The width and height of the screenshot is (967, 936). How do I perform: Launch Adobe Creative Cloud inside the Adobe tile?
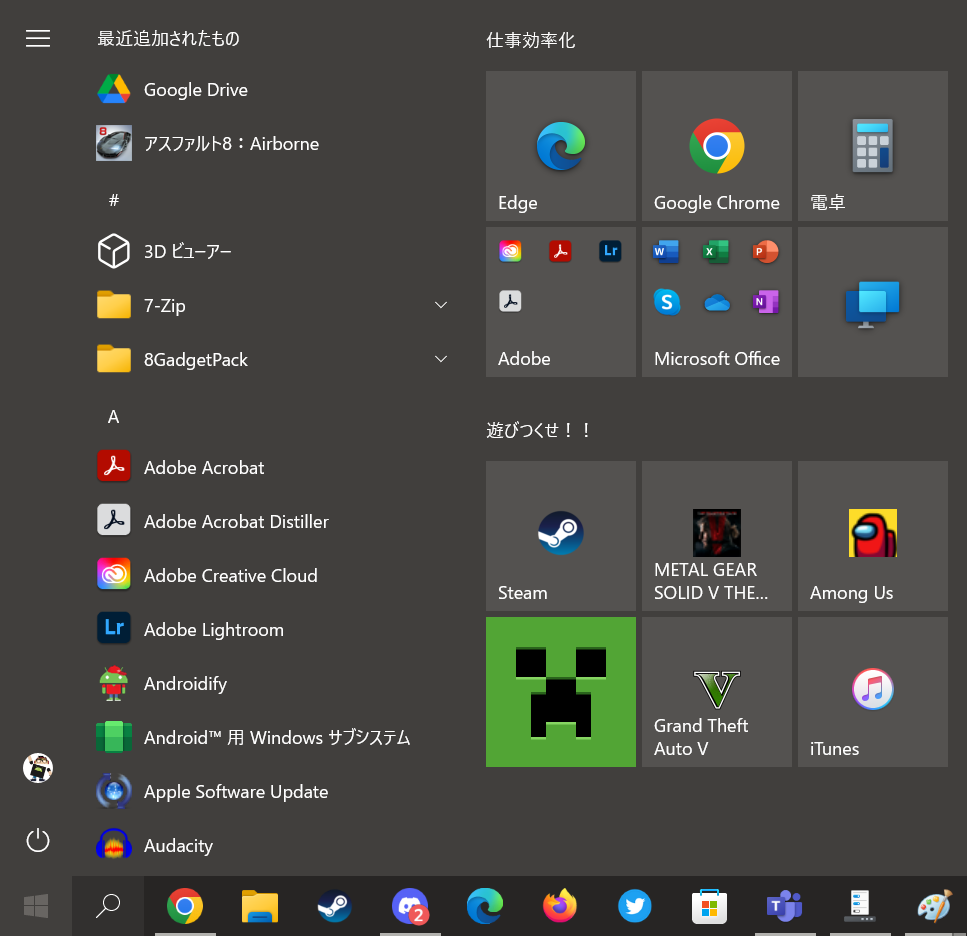510,251
